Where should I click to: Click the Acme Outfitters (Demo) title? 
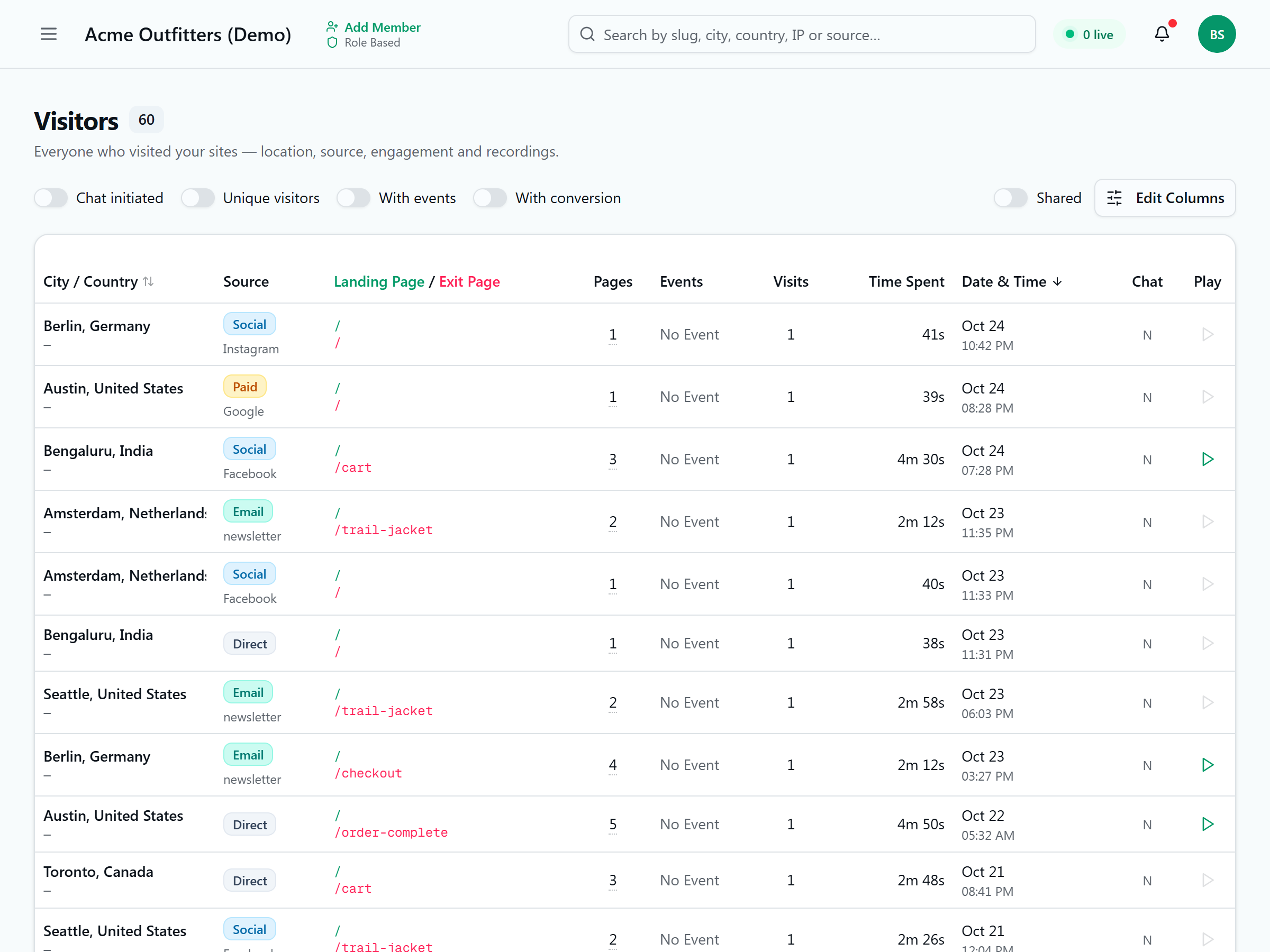188,34
